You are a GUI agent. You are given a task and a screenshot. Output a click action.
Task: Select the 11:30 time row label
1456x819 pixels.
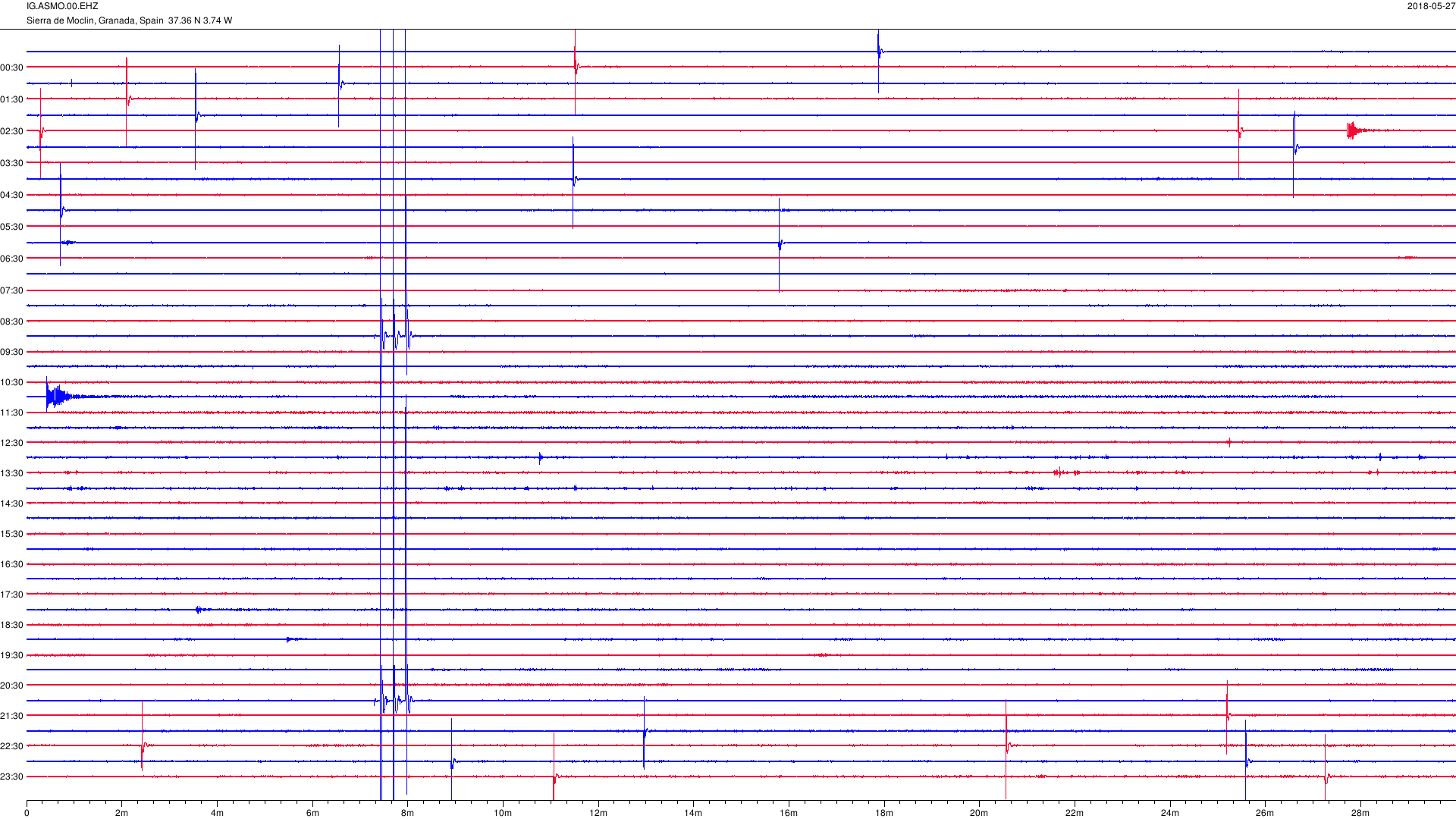12,413
